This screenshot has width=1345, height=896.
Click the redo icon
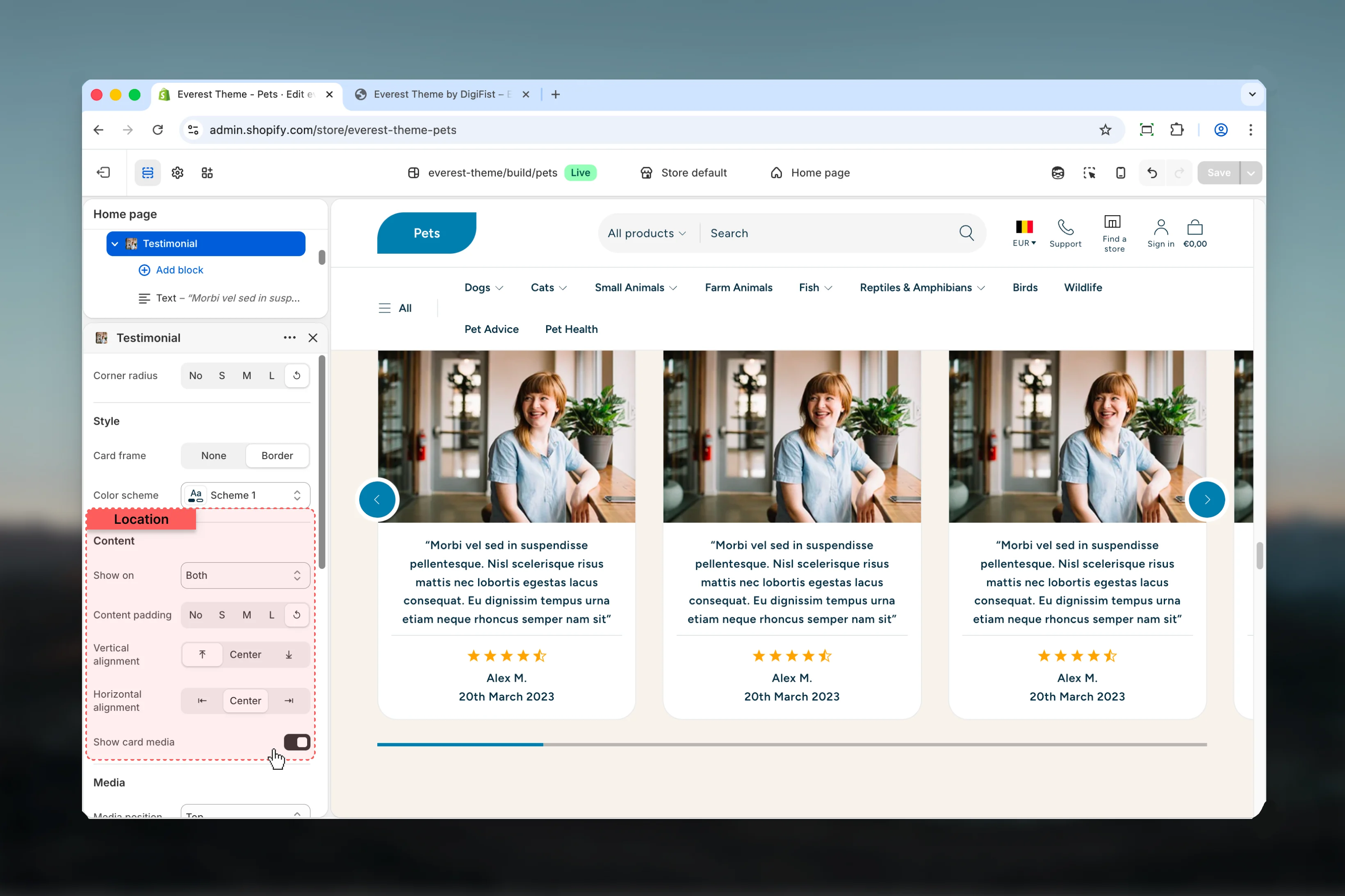pos(1179,173)
